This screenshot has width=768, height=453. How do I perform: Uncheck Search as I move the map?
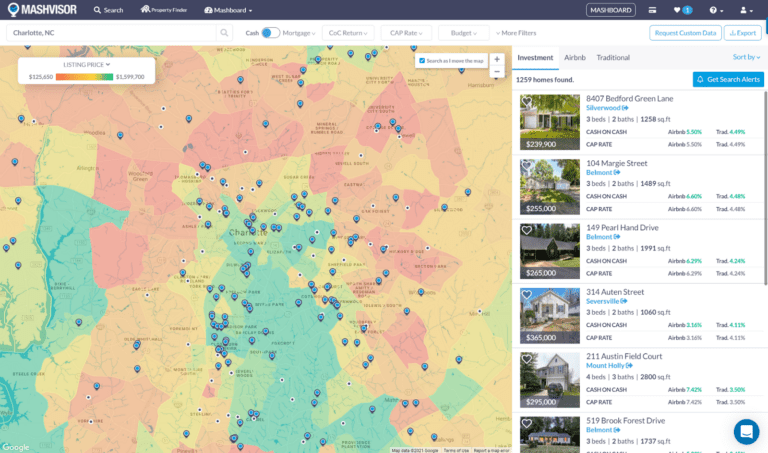click(x=423, y=61)
